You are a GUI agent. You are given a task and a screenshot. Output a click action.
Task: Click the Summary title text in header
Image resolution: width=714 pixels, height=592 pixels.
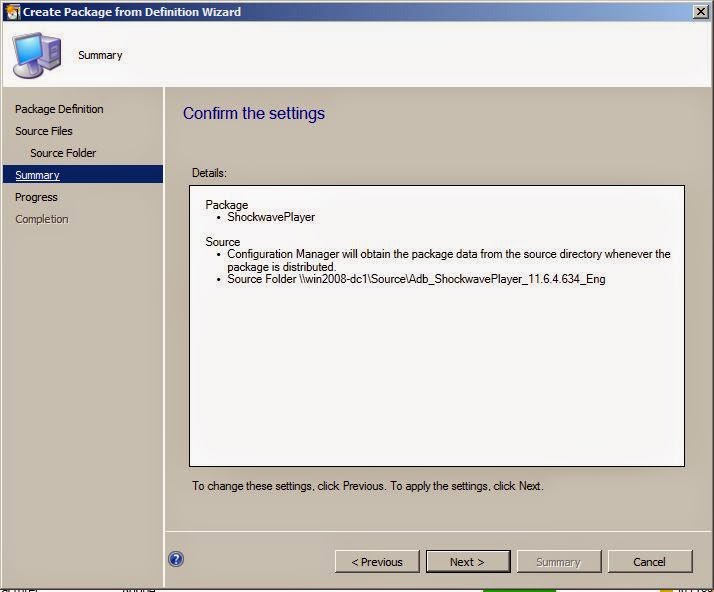point(100,55)
